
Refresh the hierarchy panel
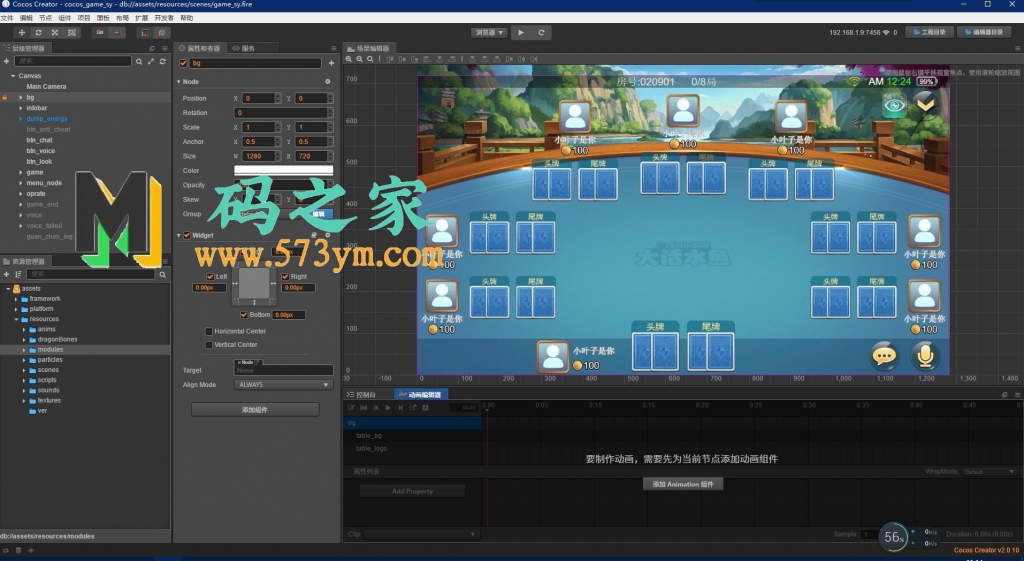(163, 61)
